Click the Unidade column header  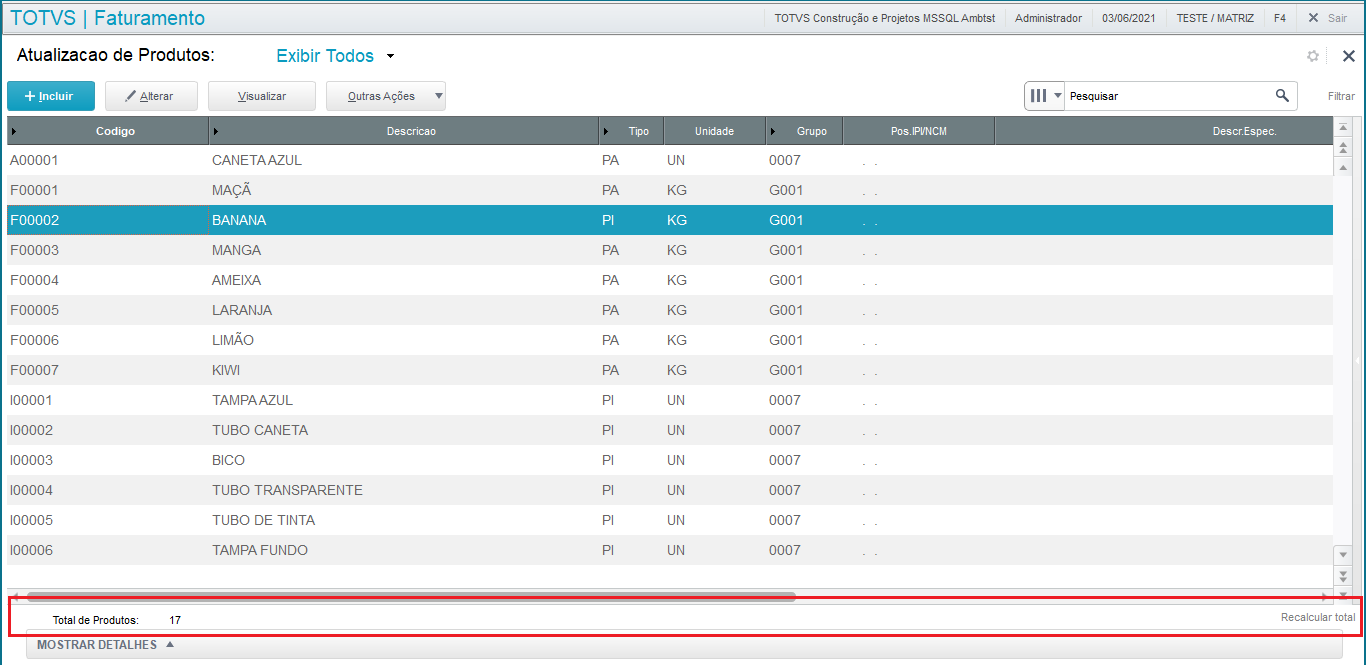pyautogui.click(x=715, y=131)
